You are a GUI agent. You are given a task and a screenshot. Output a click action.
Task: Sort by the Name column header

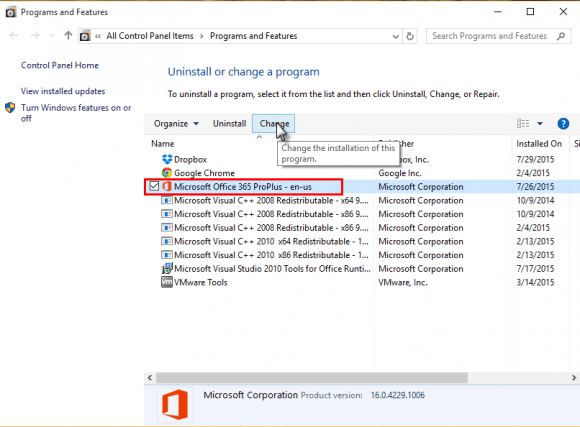163,144
